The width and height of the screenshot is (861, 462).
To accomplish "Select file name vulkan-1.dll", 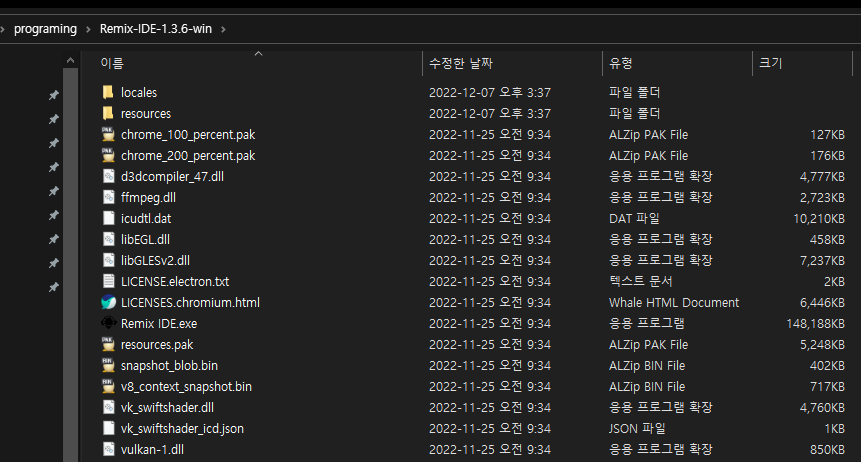I will tap(153, 449).
